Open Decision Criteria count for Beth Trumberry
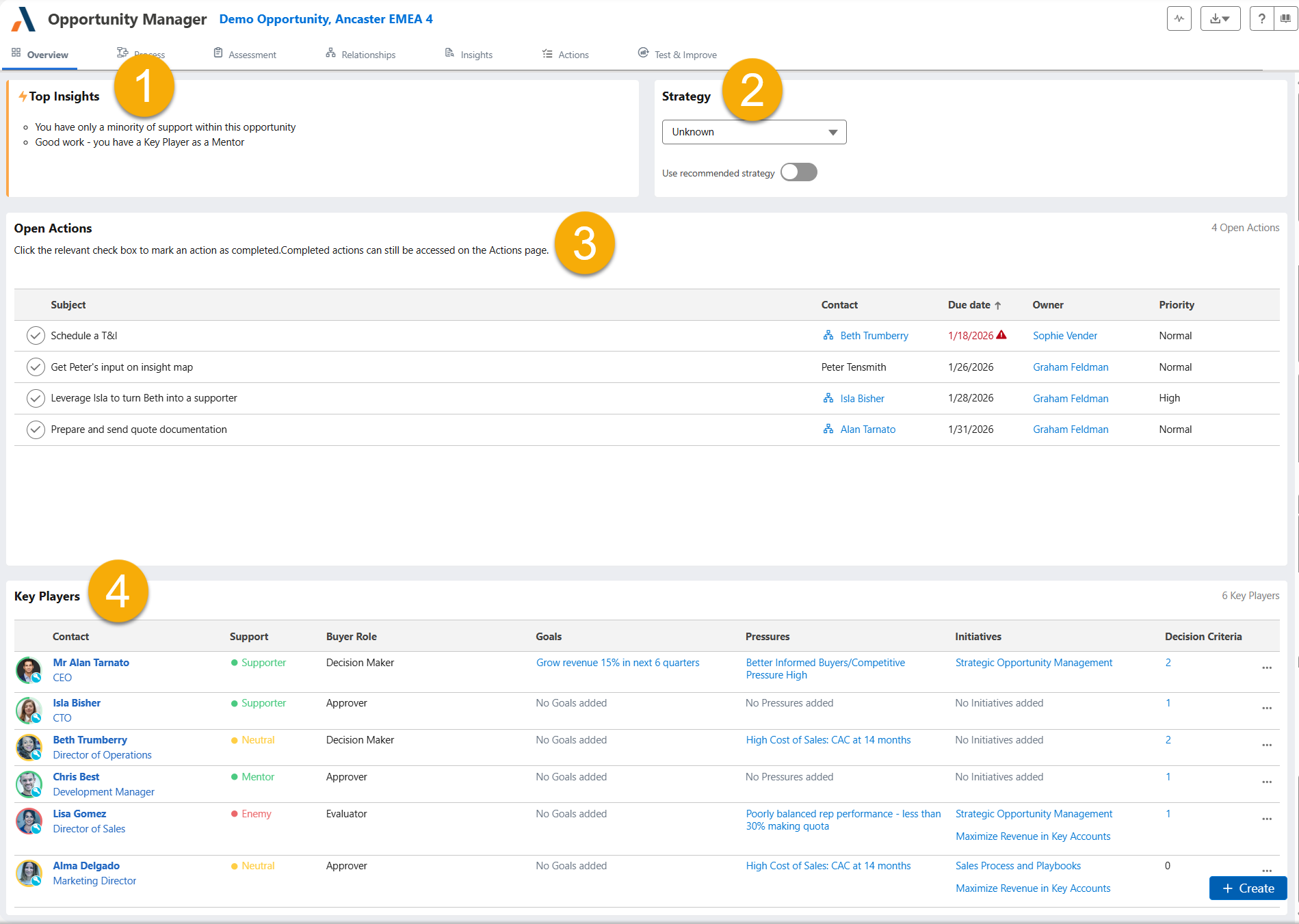This screenshot has width=1299, height=924. [1168, 740]
